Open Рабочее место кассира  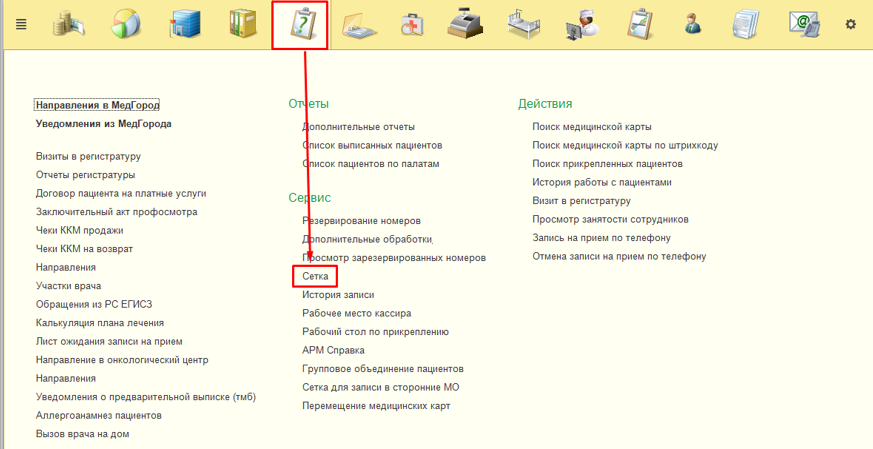tap(356, 313)
